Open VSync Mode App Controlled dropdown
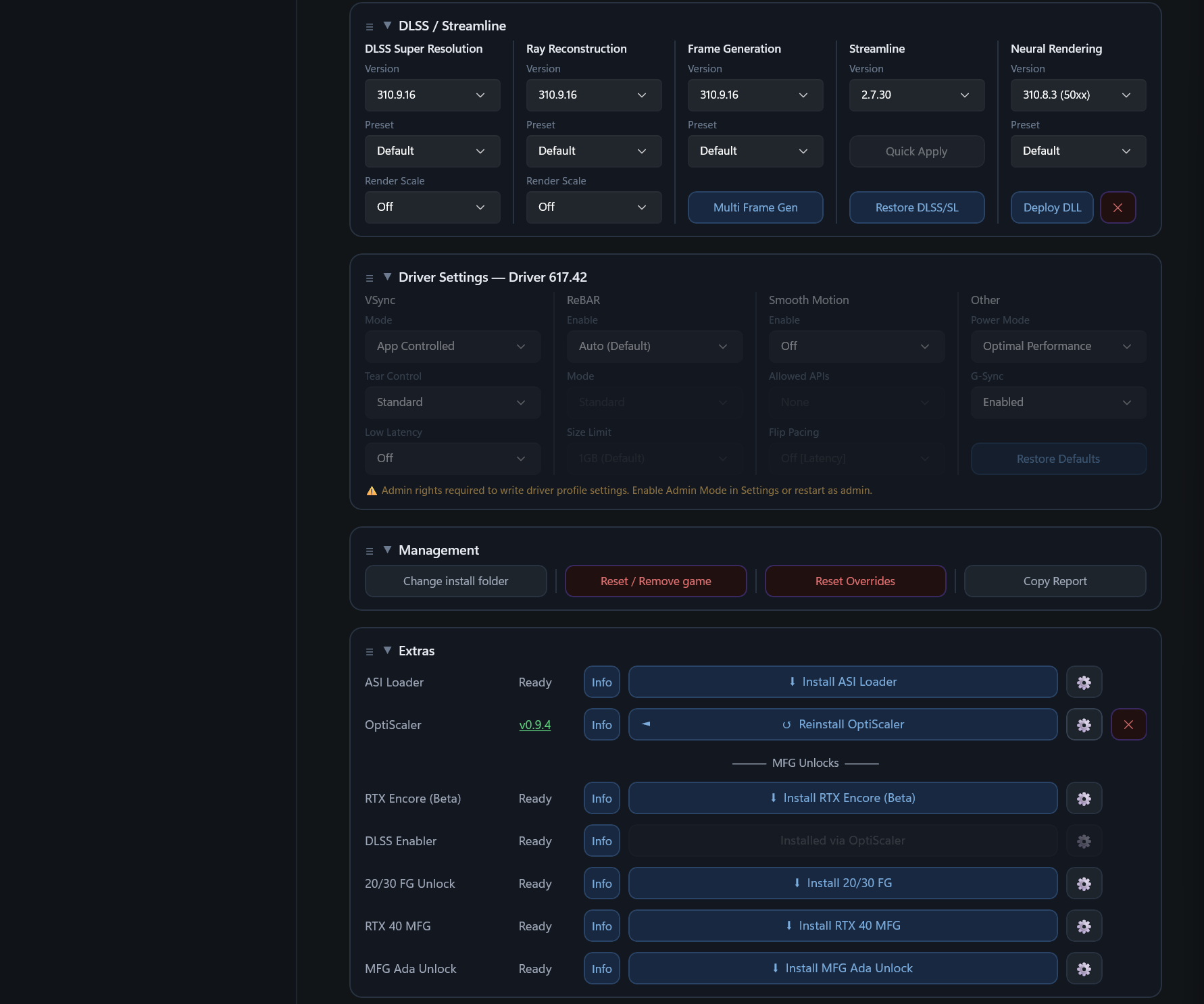 pos(453,347)
